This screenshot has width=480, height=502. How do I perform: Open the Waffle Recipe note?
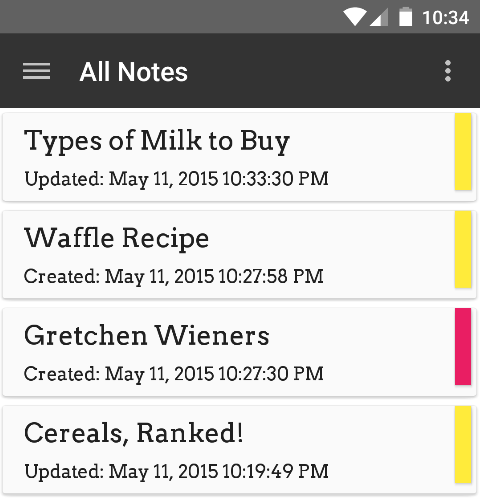(x=239, y=254)
